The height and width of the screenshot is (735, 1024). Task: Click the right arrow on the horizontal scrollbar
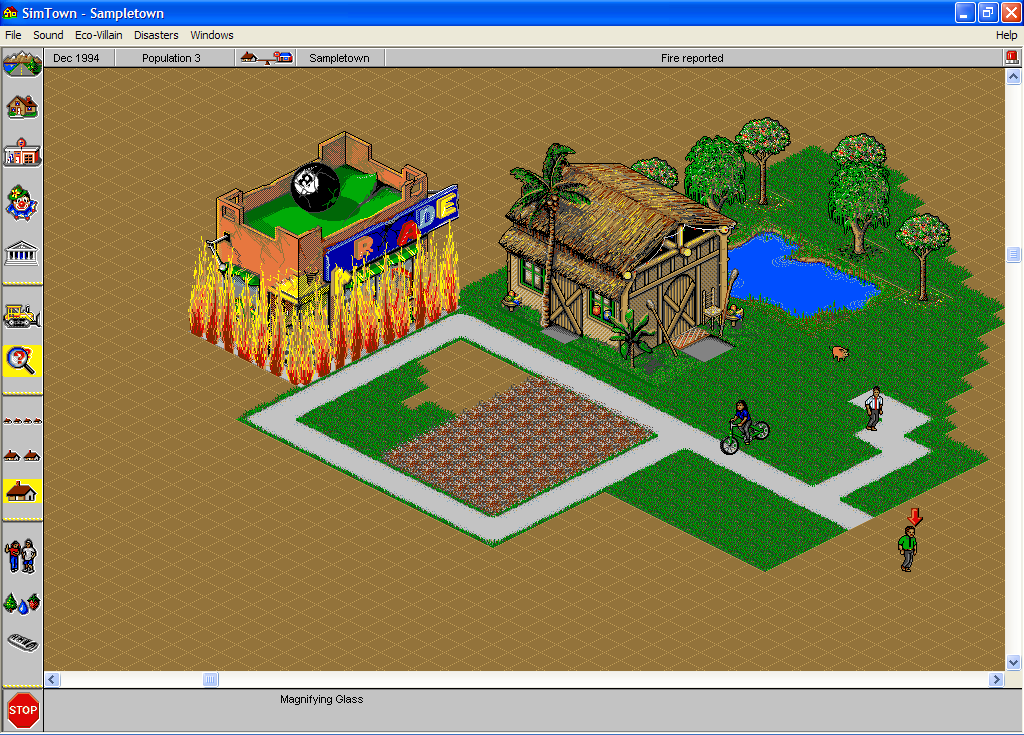(x=996, y=679)
